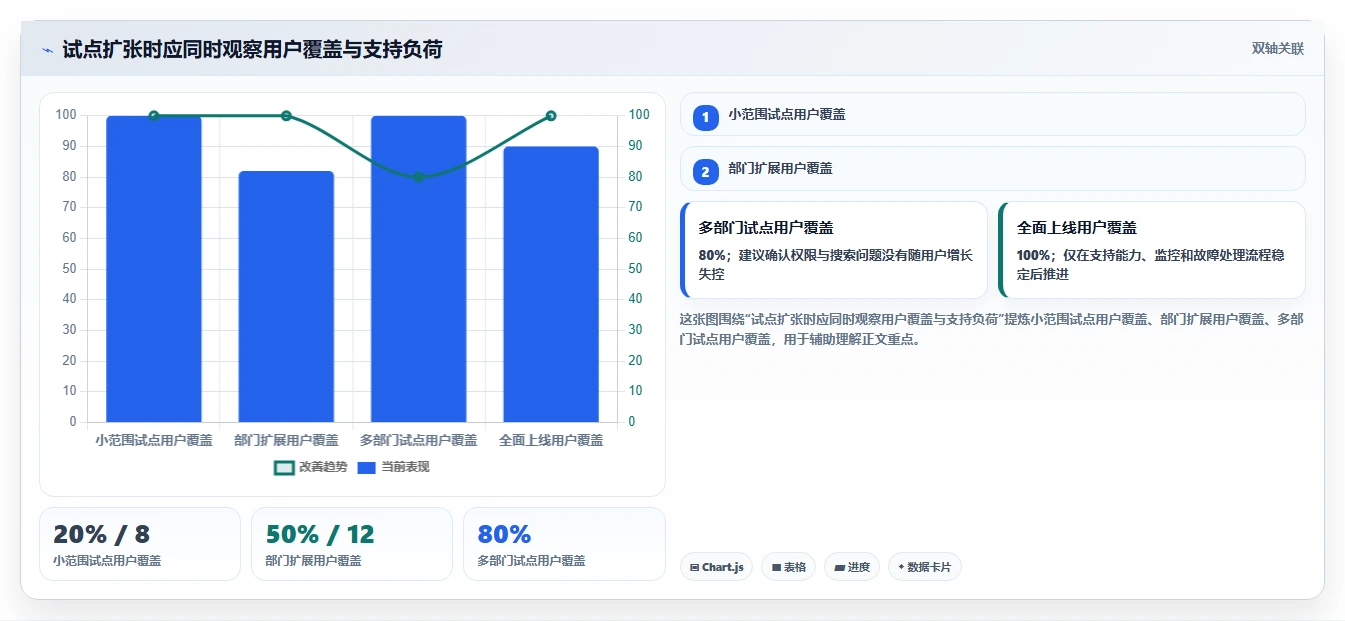
Task: Click the 100%；仅在支持能力 card text
Action: point(1151,265)
